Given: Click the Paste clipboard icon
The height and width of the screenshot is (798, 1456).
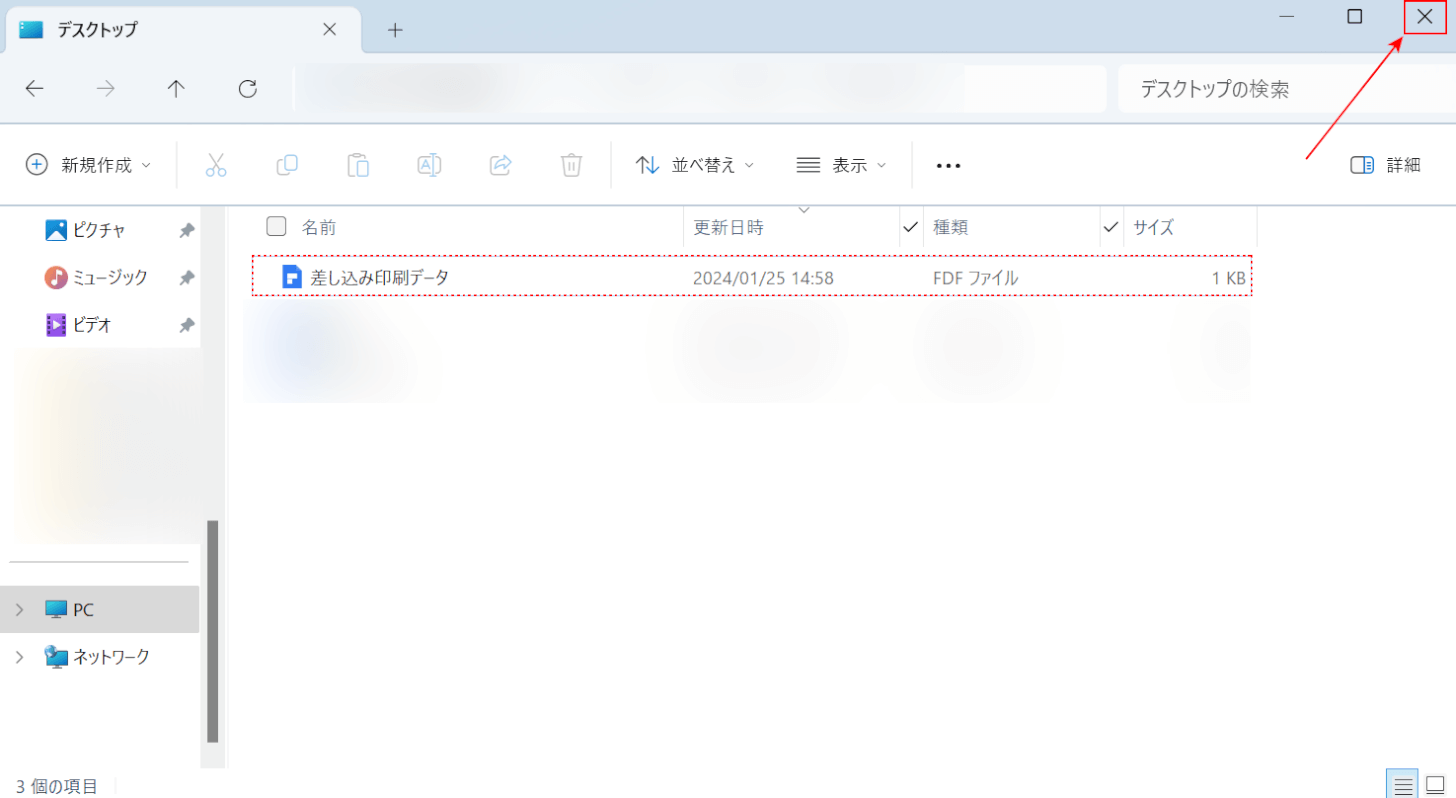Looking at the screenshot, I should point(358,165).
